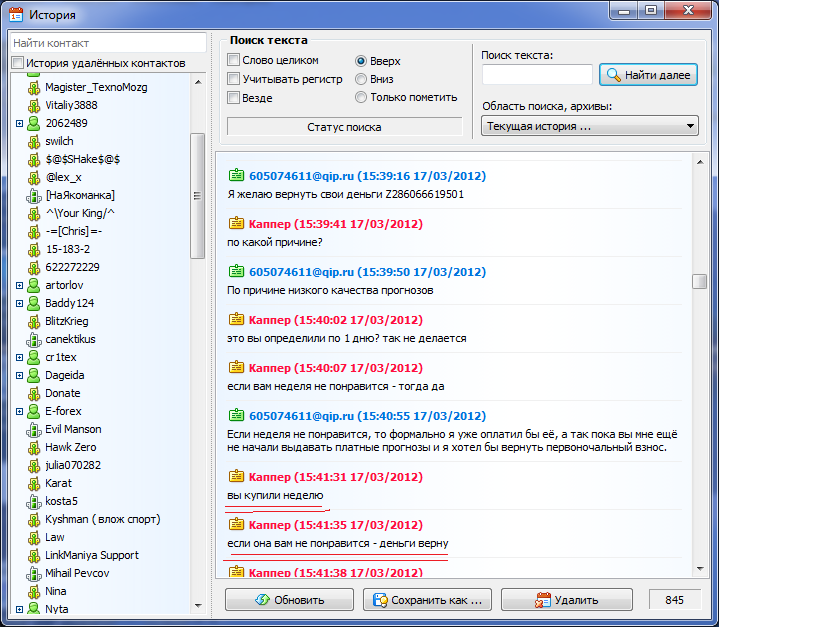Click the green user icon beside 2062489
Image resolution: width=819 pixels, height=627 pixels.
pyautogui.click(x=34, y=123)
